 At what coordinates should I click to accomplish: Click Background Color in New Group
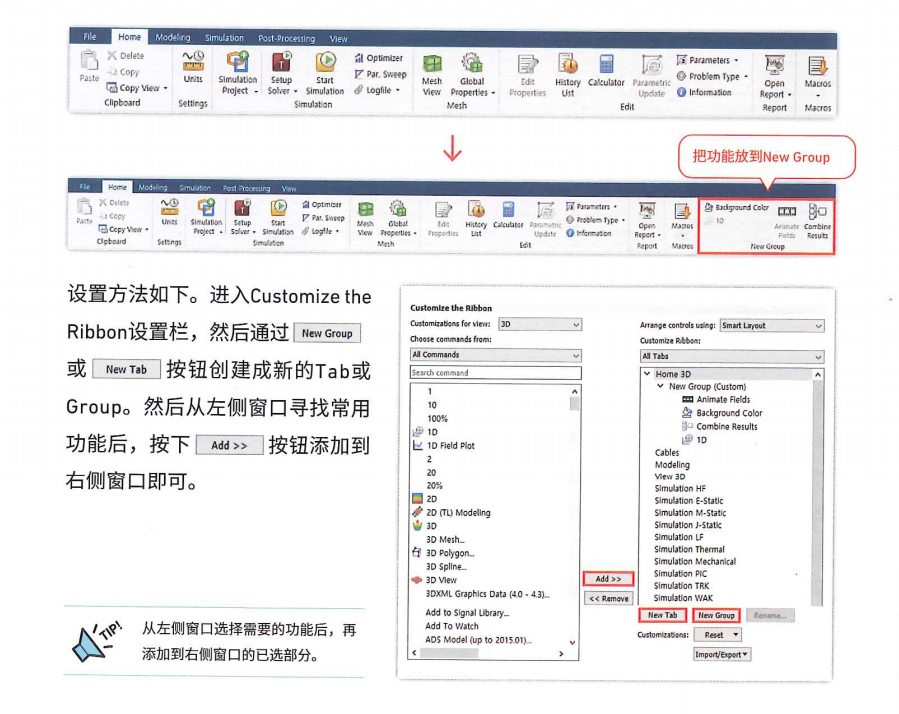point(740,208)
